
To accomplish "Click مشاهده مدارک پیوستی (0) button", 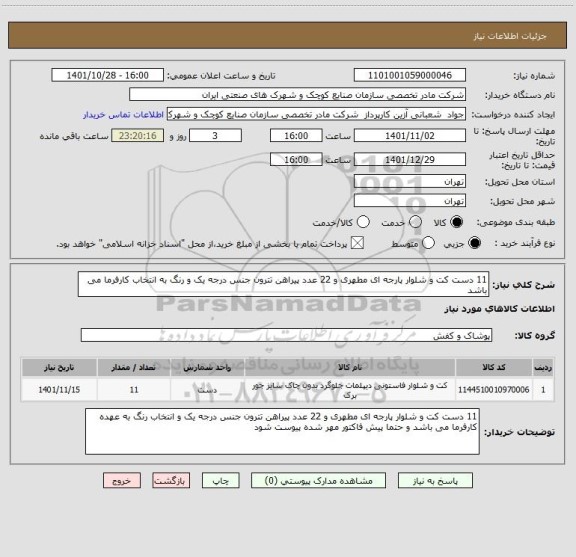I will [x=318, y=481].
